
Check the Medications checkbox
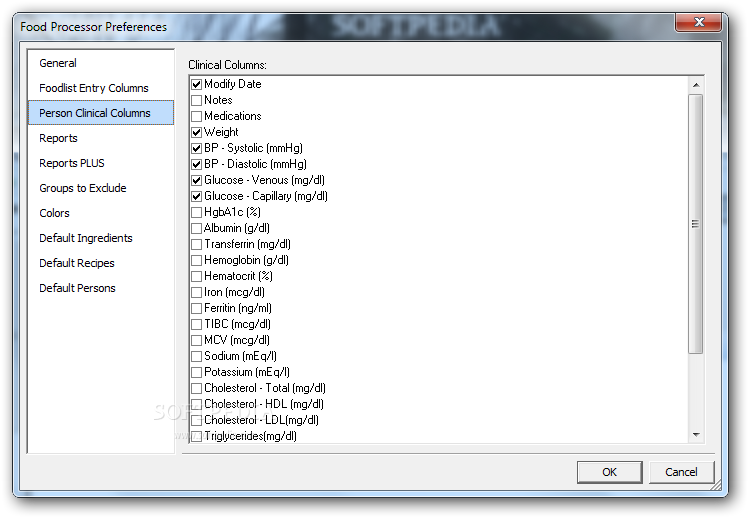196,117
